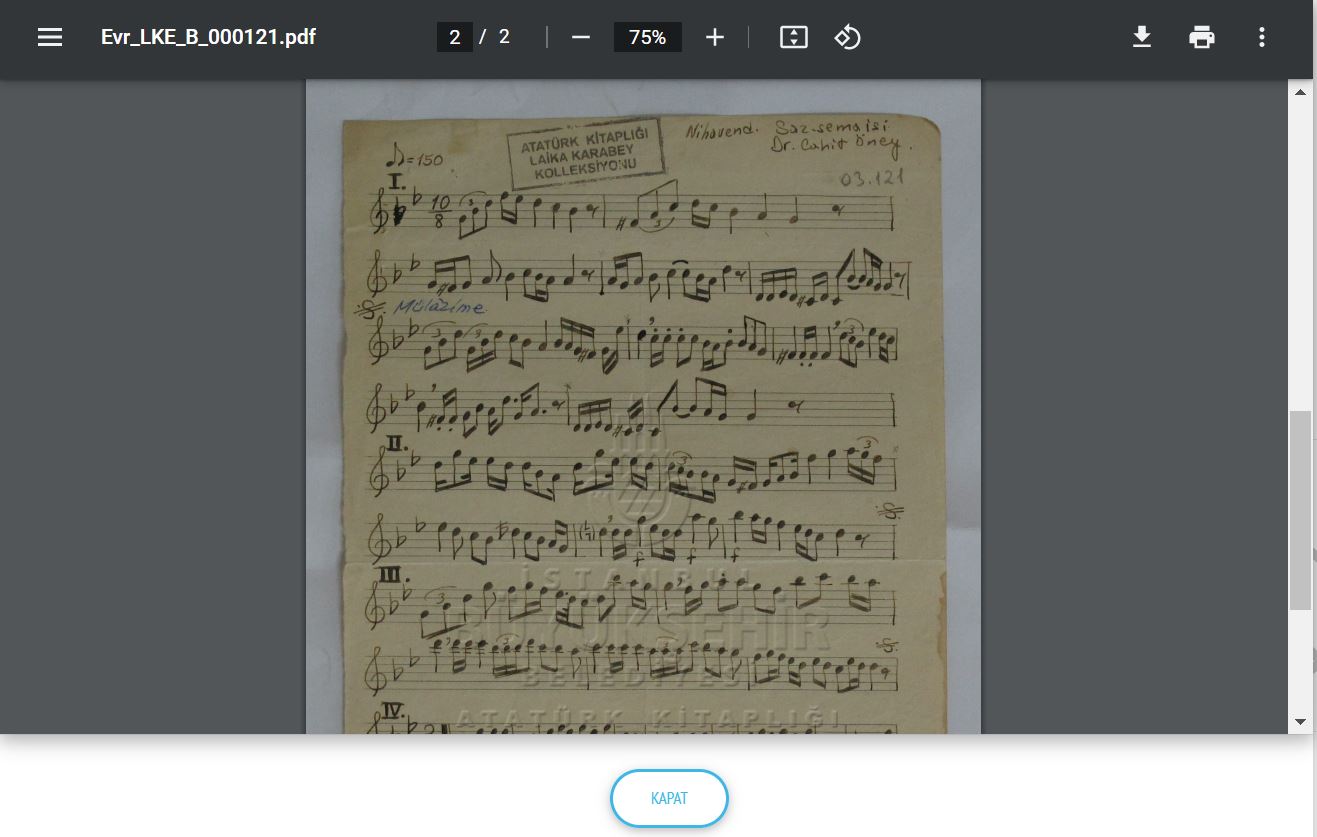The width and height of the screenshot is (1317, 837).
Task: Click the scrollbar up arrow
Action: [1300, 92]
